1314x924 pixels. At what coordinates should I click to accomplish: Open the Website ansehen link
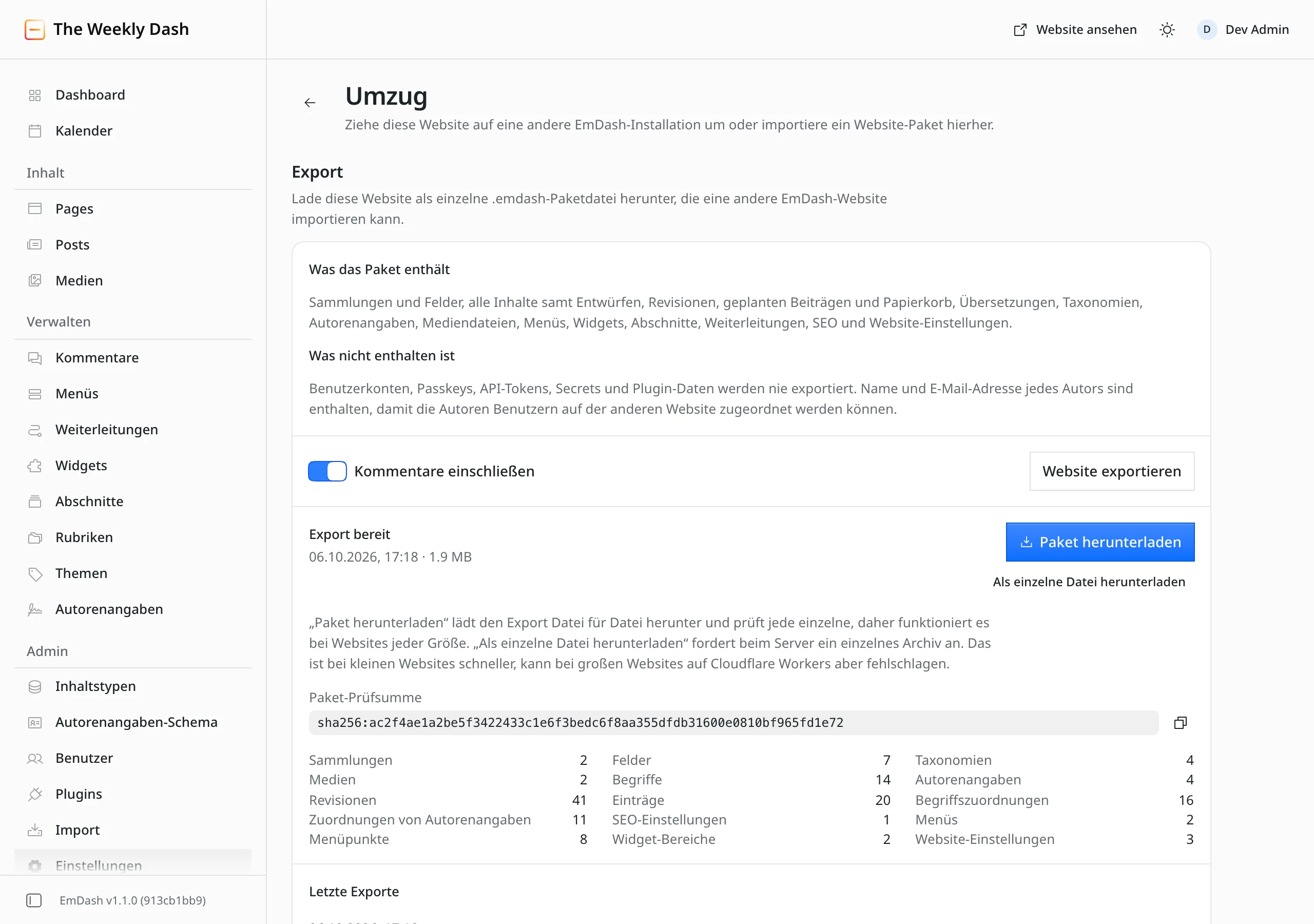click(x=1075, y=30)
